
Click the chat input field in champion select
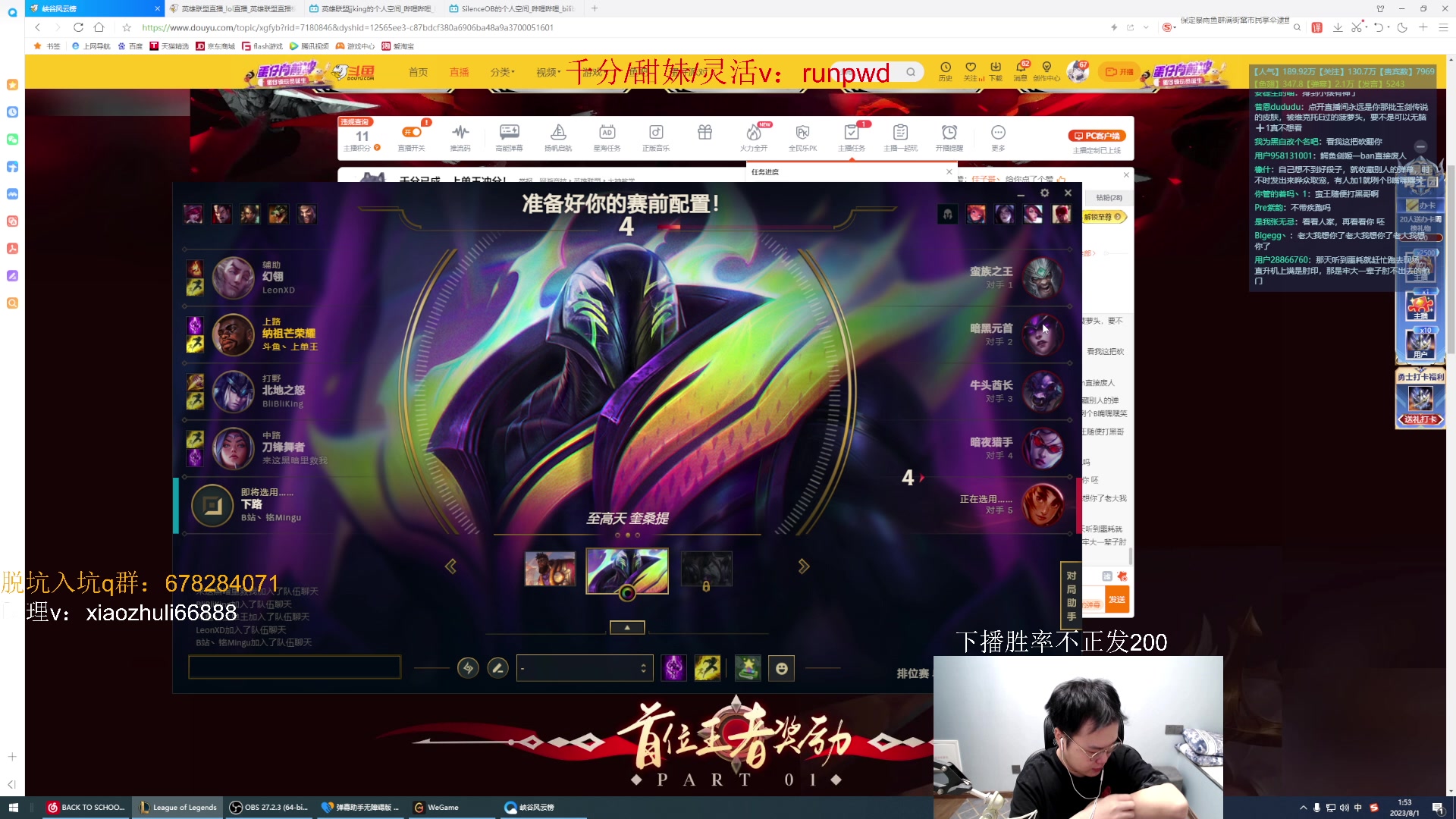(294, 667)
